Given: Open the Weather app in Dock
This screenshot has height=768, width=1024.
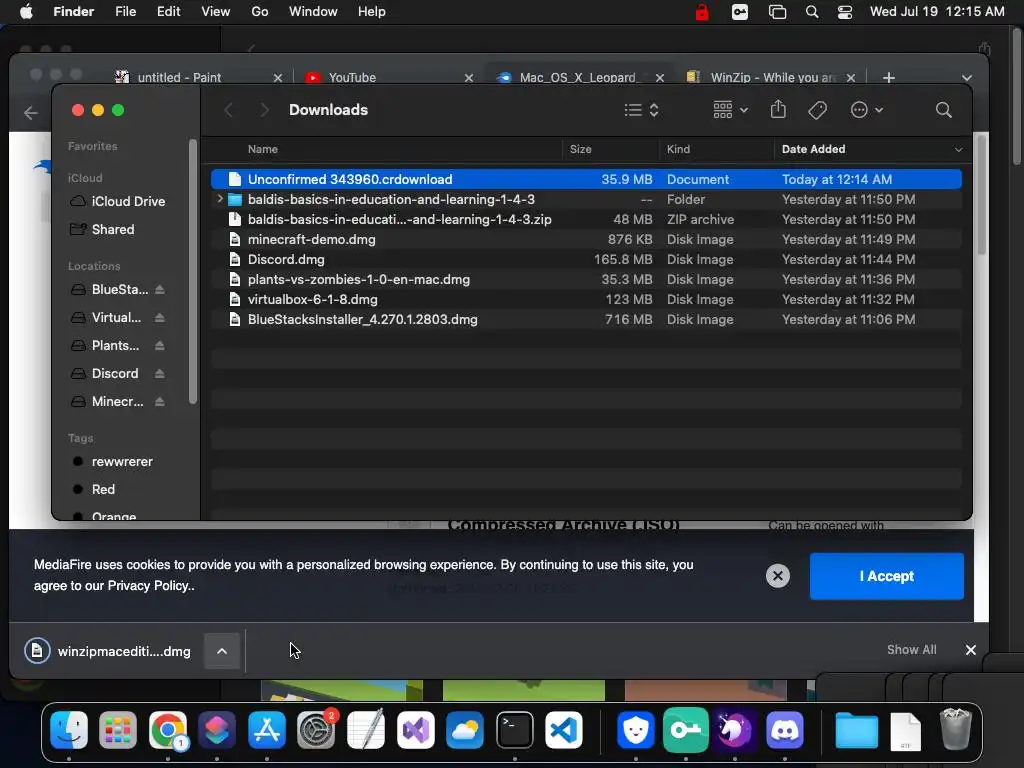Looking at the screenshot, I should [x=465, y=729].
